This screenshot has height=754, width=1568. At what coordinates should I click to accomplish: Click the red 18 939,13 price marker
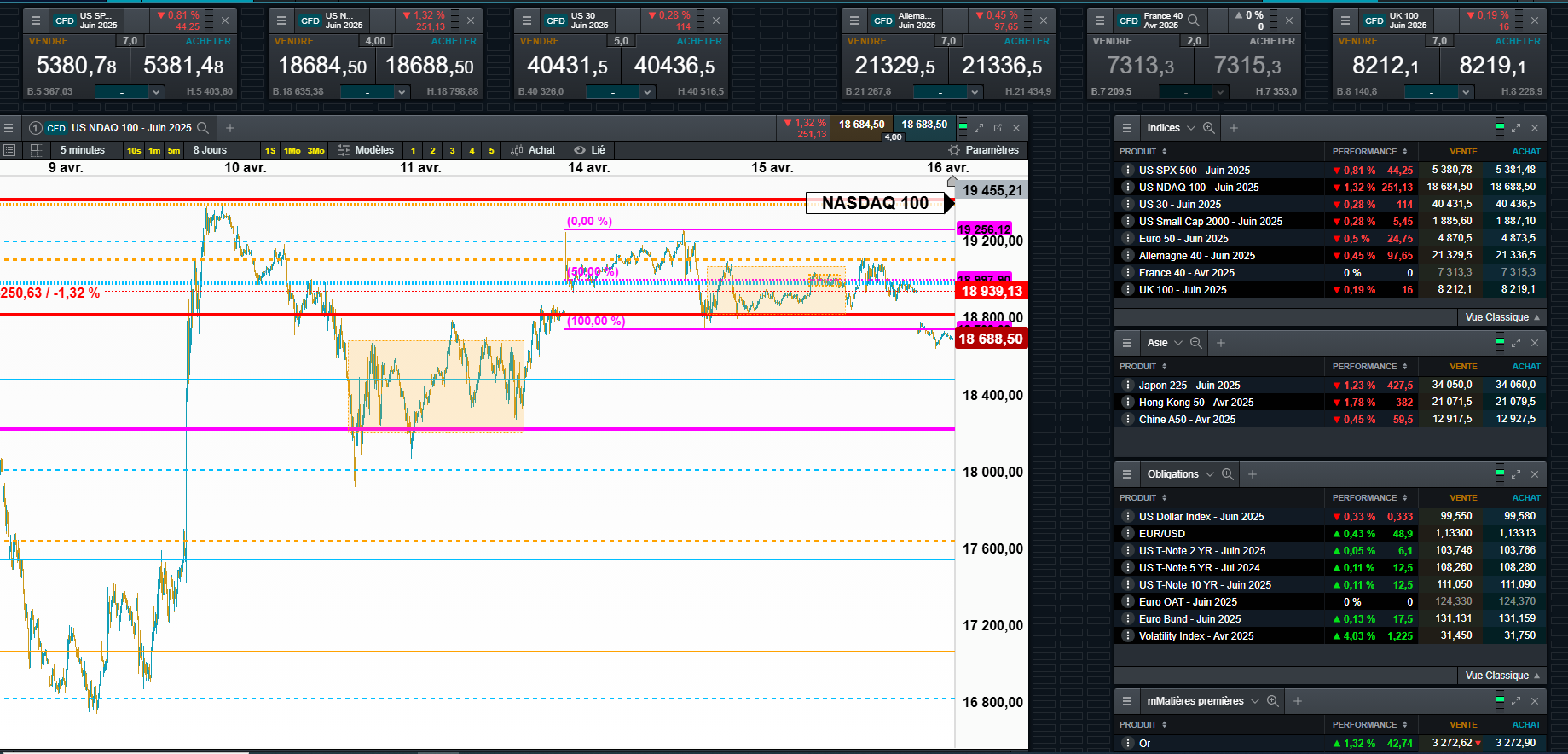click(992, 292)
